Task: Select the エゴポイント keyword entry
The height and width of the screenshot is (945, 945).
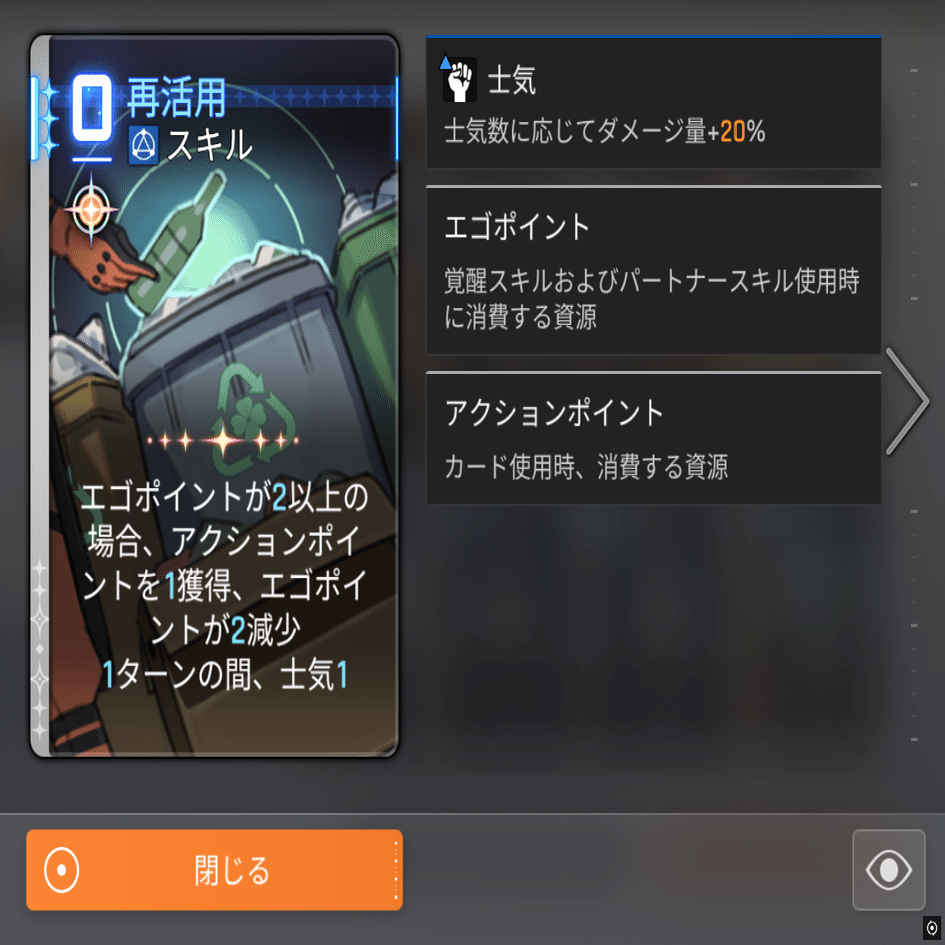Action: [x=653, y=271]
